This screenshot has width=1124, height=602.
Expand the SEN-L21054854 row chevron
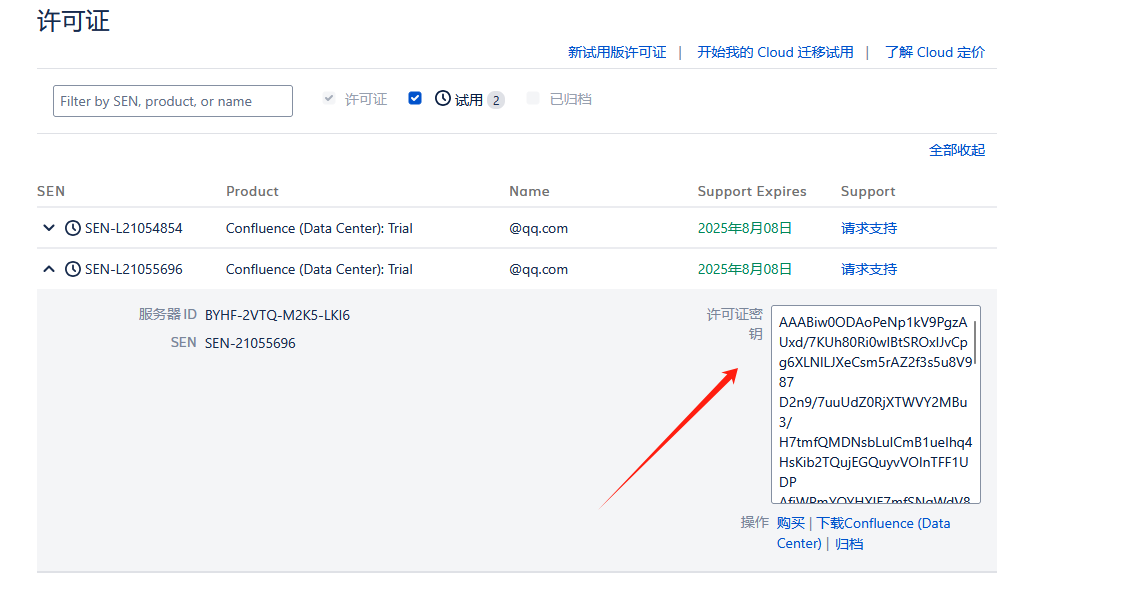tap(49, 228)
